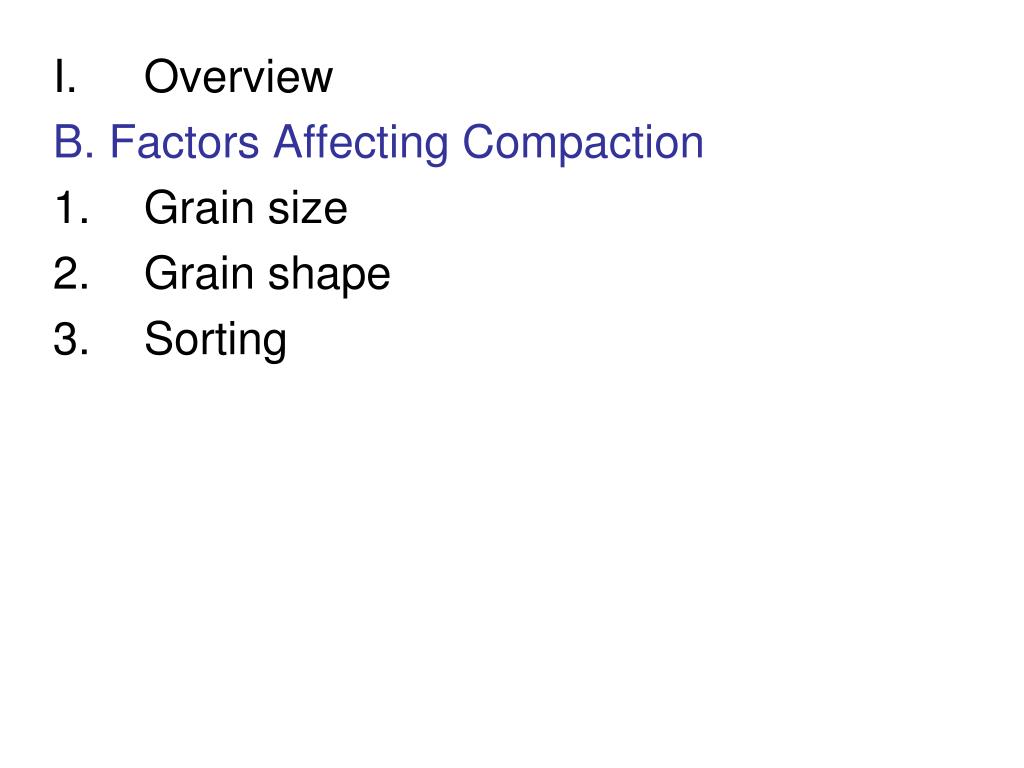Click the Grain shape list item
Viewport: 1024px width, 768px height.
tap(267, 275)
